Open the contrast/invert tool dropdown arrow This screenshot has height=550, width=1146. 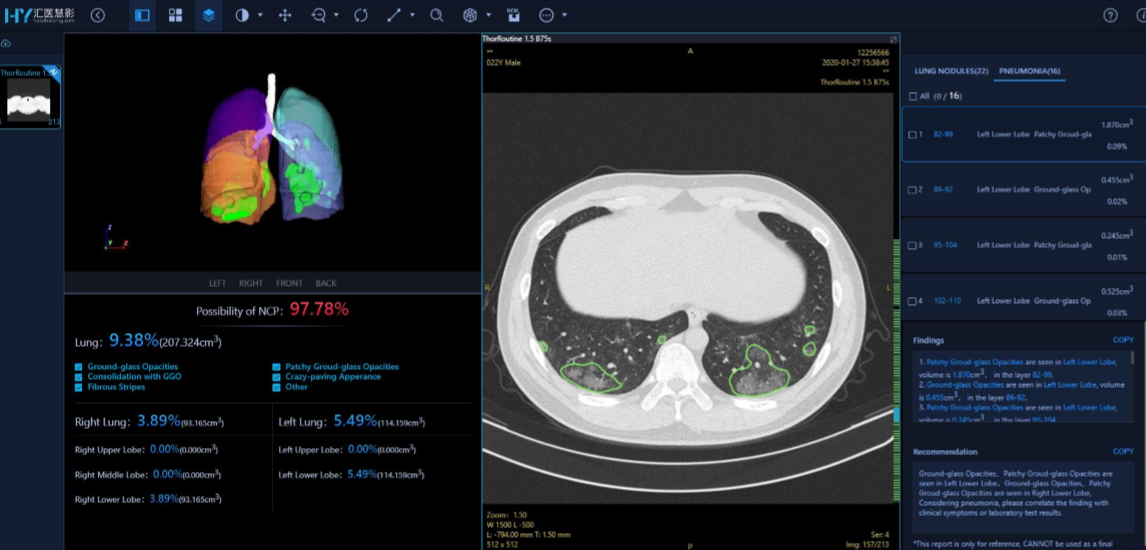(260, 15)
